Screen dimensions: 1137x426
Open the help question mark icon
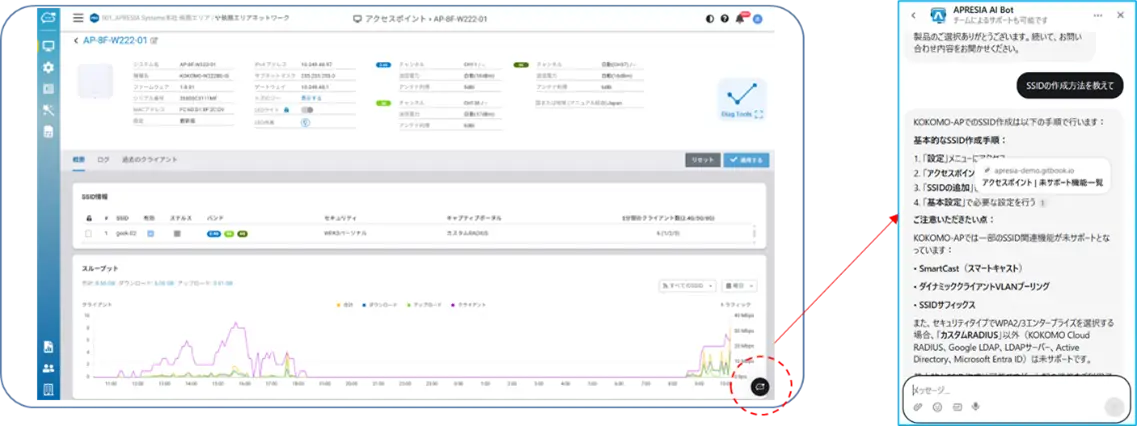coord(725,18)
